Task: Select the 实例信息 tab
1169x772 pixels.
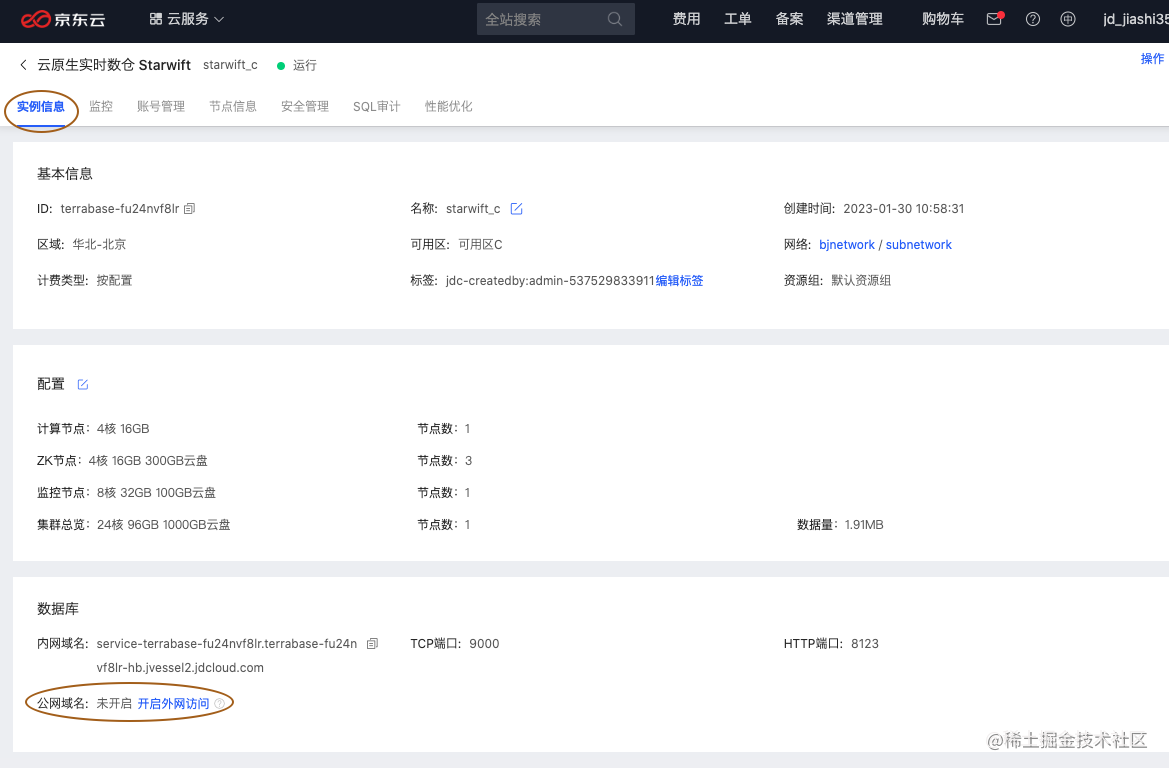Action: tap(41, 107)
